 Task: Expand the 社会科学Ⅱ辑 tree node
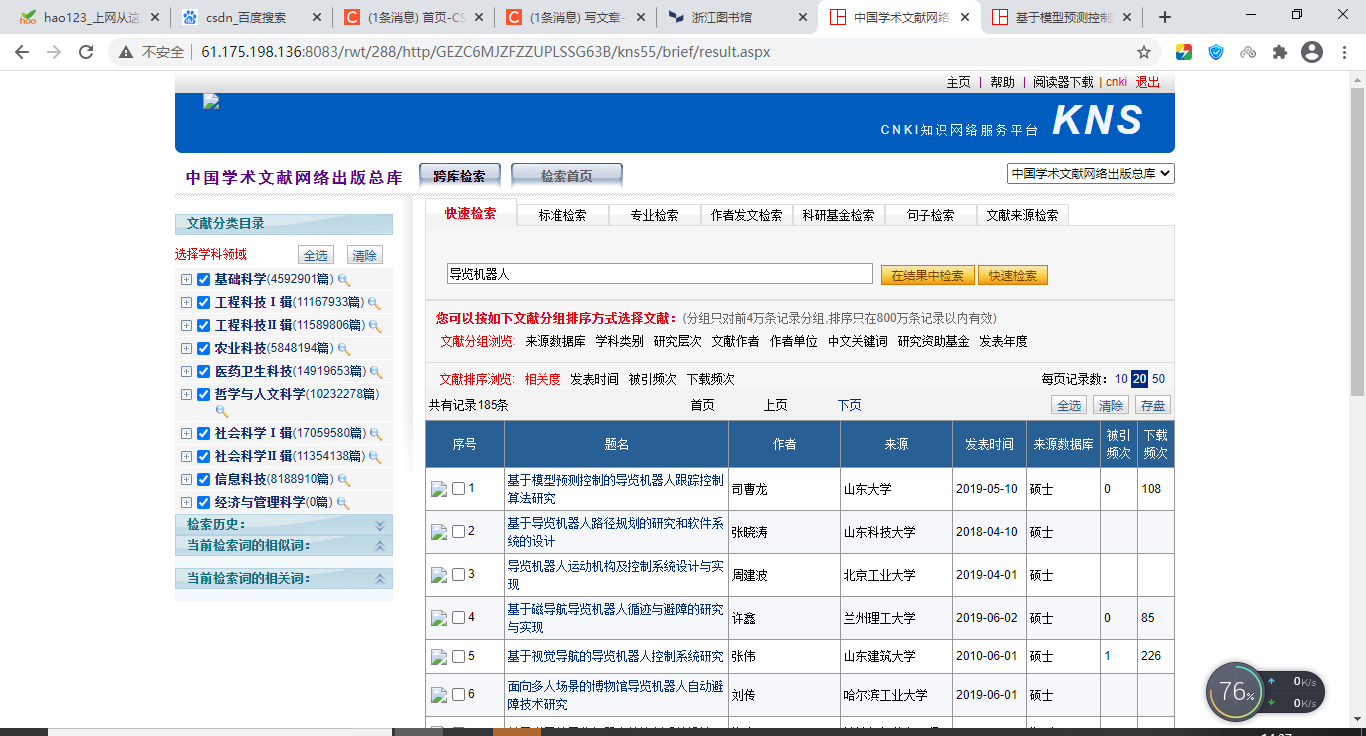point(186,457)
